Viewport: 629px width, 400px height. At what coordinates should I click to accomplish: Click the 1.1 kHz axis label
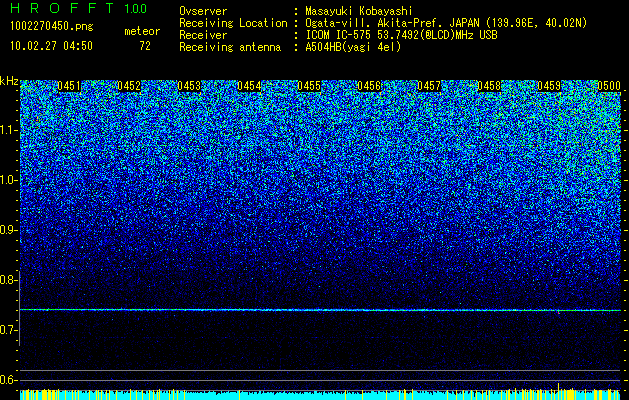[7, 130]
